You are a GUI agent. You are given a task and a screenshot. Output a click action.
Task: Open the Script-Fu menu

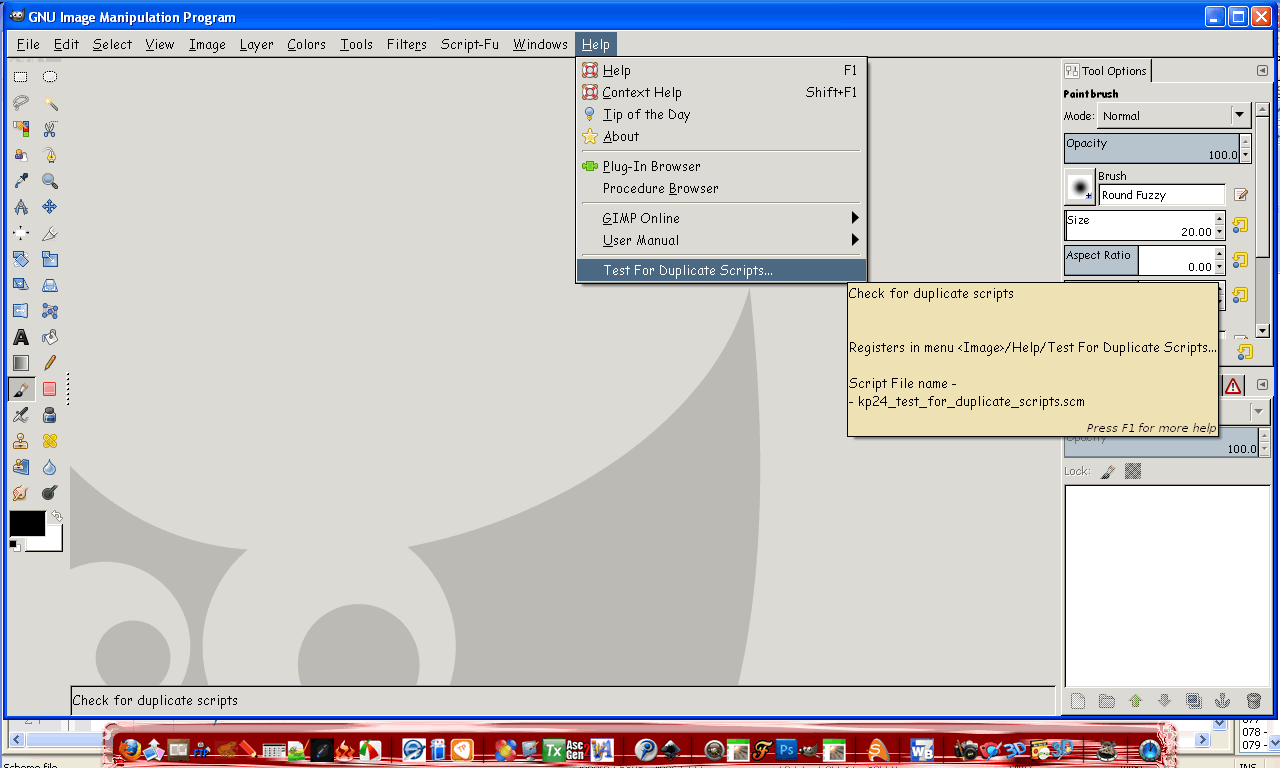(x=470, y=44)
